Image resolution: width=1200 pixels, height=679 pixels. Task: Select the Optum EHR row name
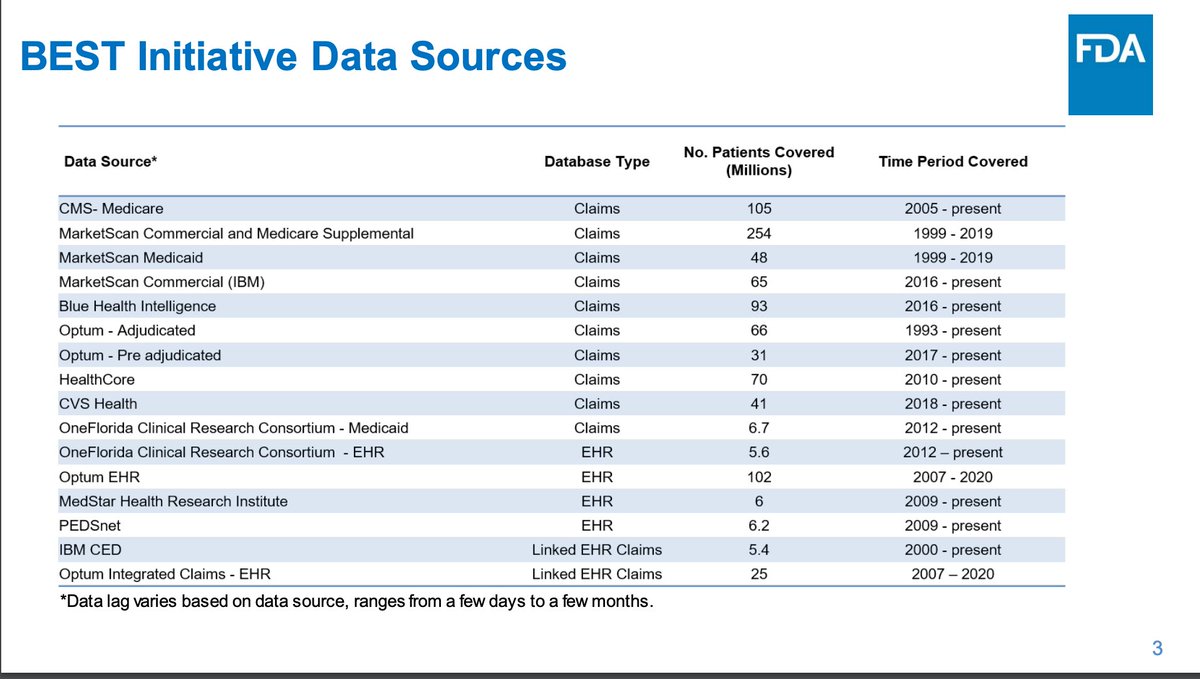[x=100, y=477]
